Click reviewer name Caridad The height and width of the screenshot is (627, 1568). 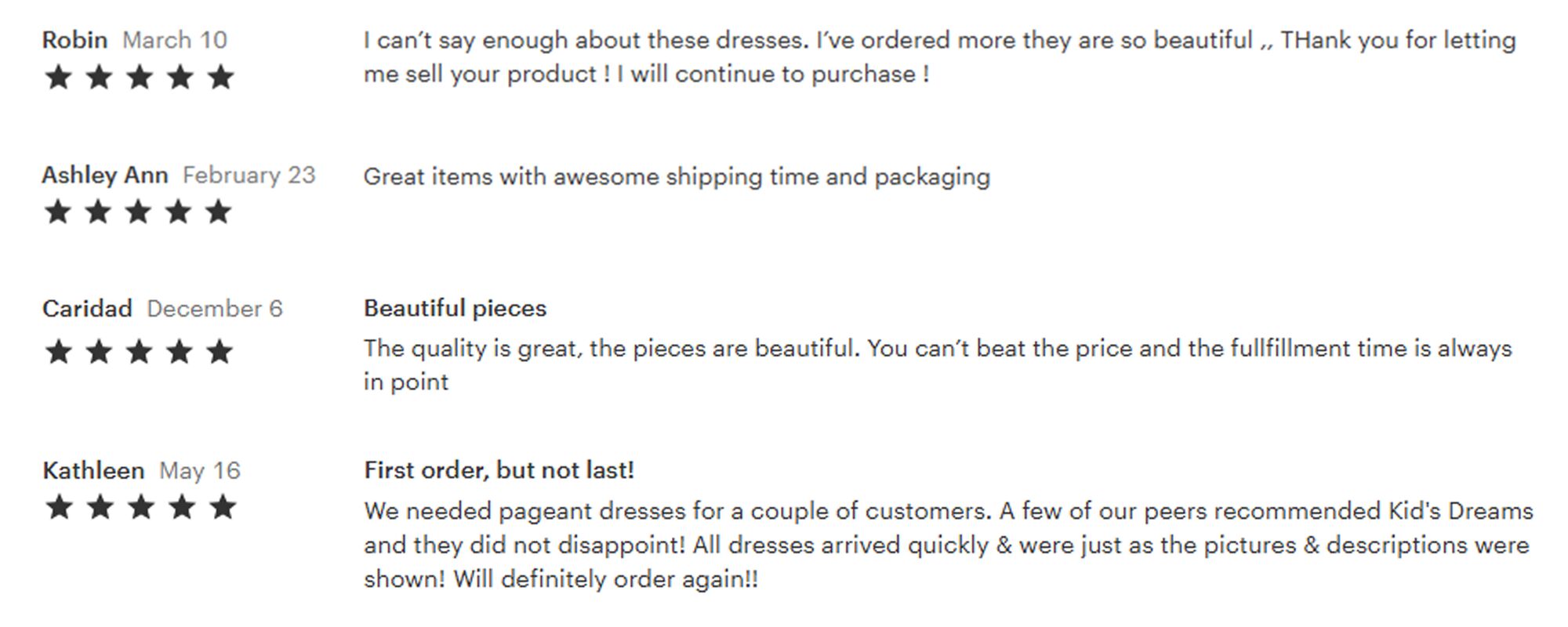pyautogui.click(x=87, y=309)
